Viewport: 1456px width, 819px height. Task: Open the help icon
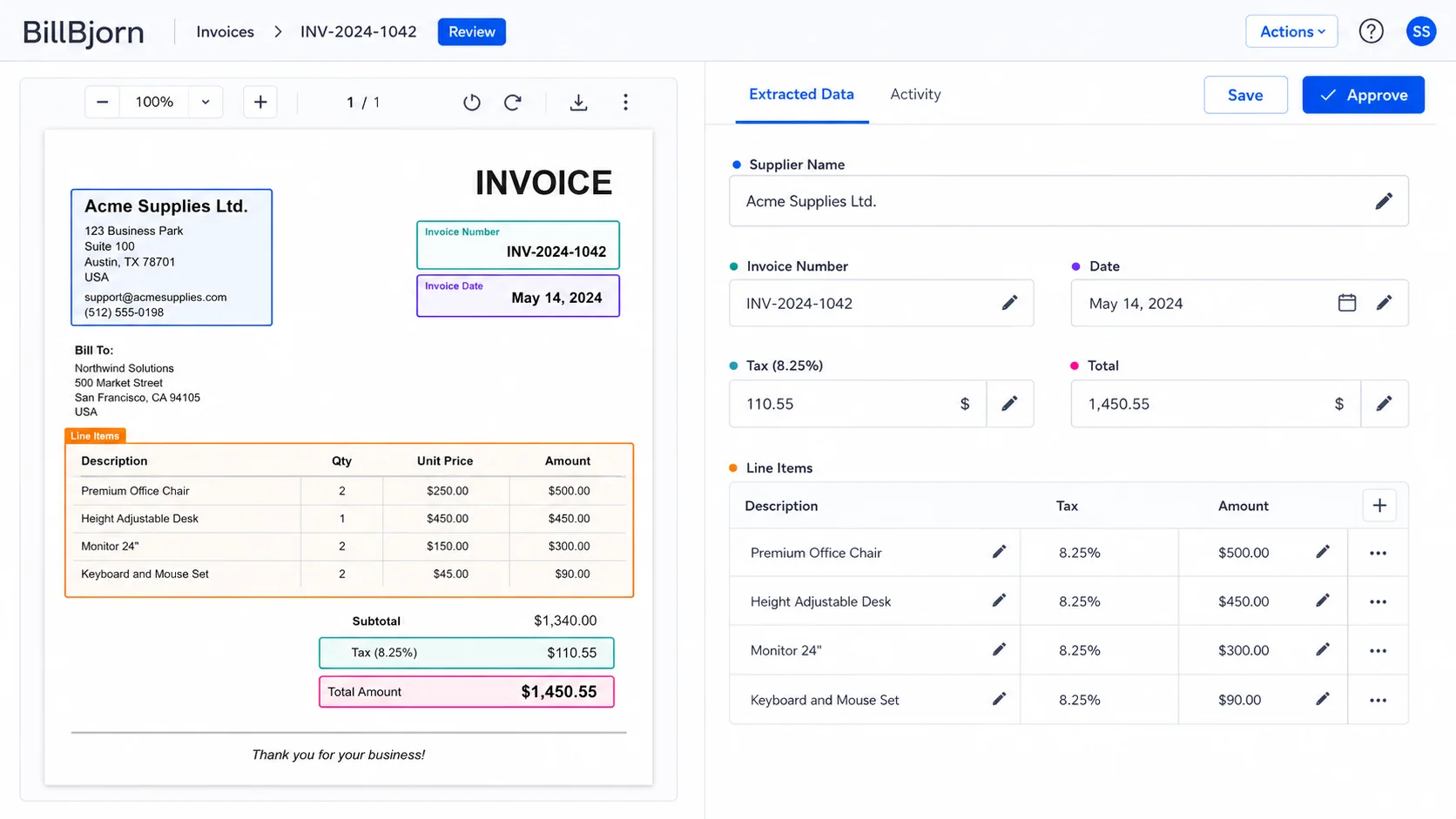coord(1372,31)
